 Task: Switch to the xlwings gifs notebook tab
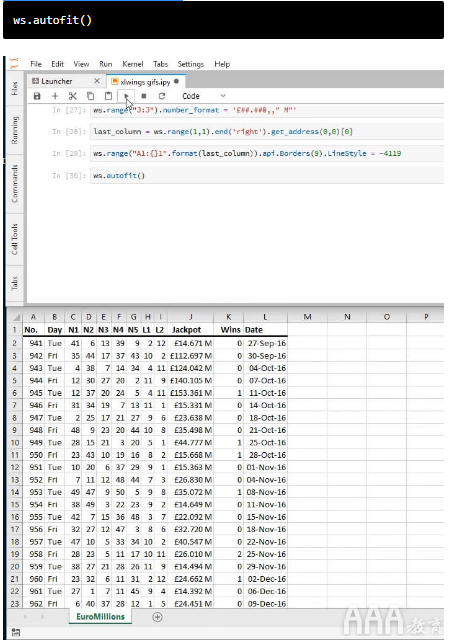click(x=145, y=82)
